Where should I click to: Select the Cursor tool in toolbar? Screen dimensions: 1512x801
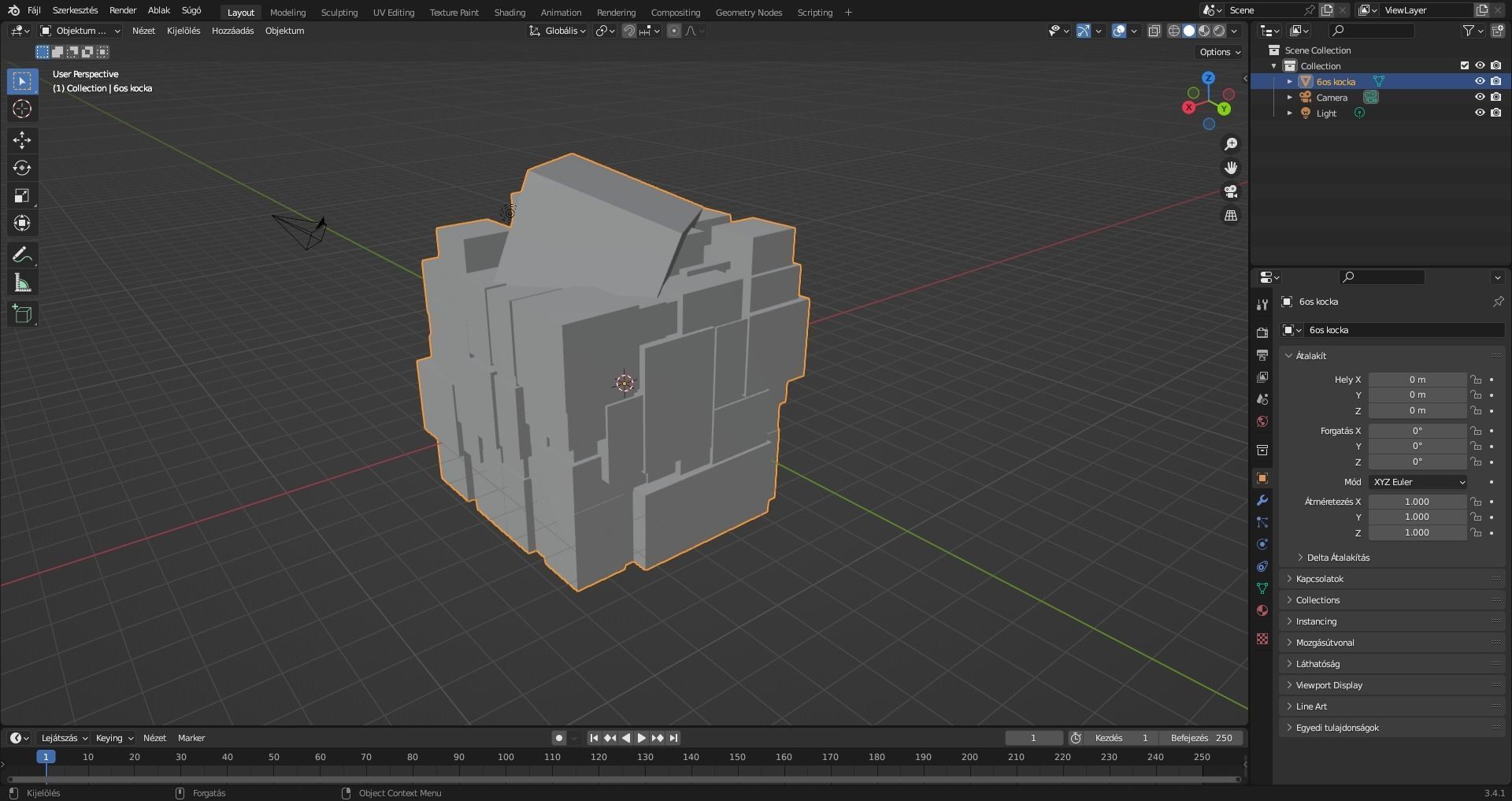22,109
